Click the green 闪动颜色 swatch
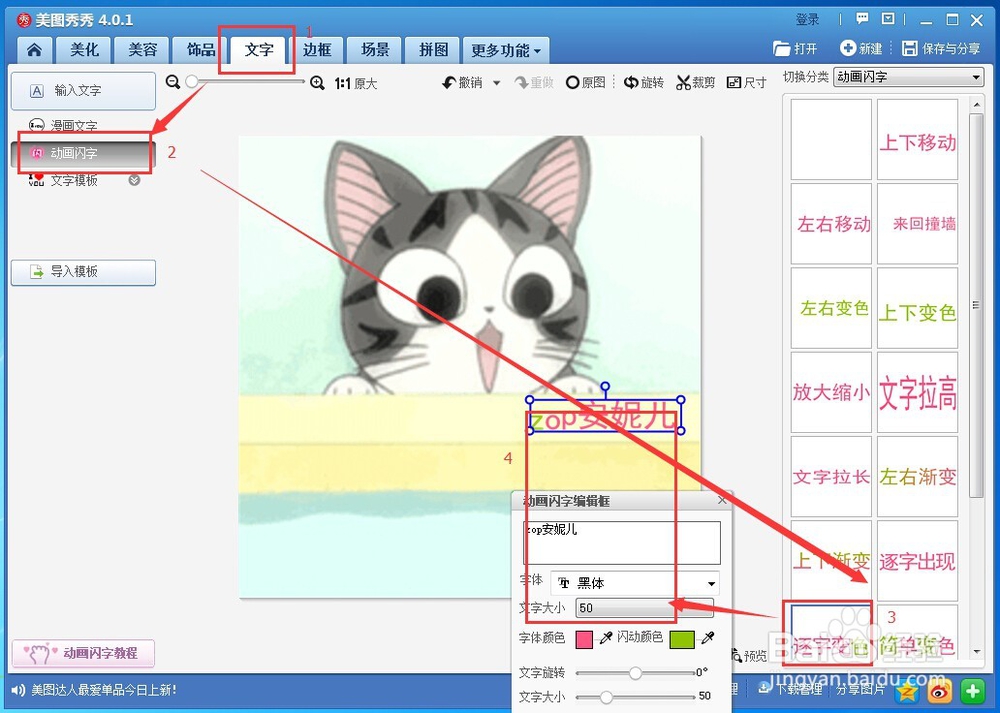This screenshot has width=1000, height=713. 682,639
